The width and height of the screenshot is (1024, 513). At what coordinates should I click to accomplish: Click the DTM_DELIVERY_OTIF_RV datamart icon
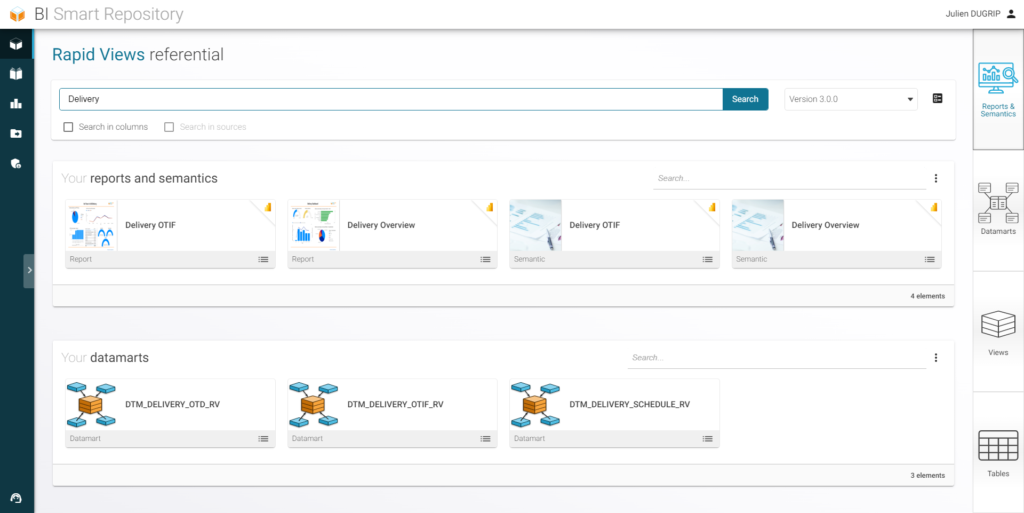pos(313,405)
